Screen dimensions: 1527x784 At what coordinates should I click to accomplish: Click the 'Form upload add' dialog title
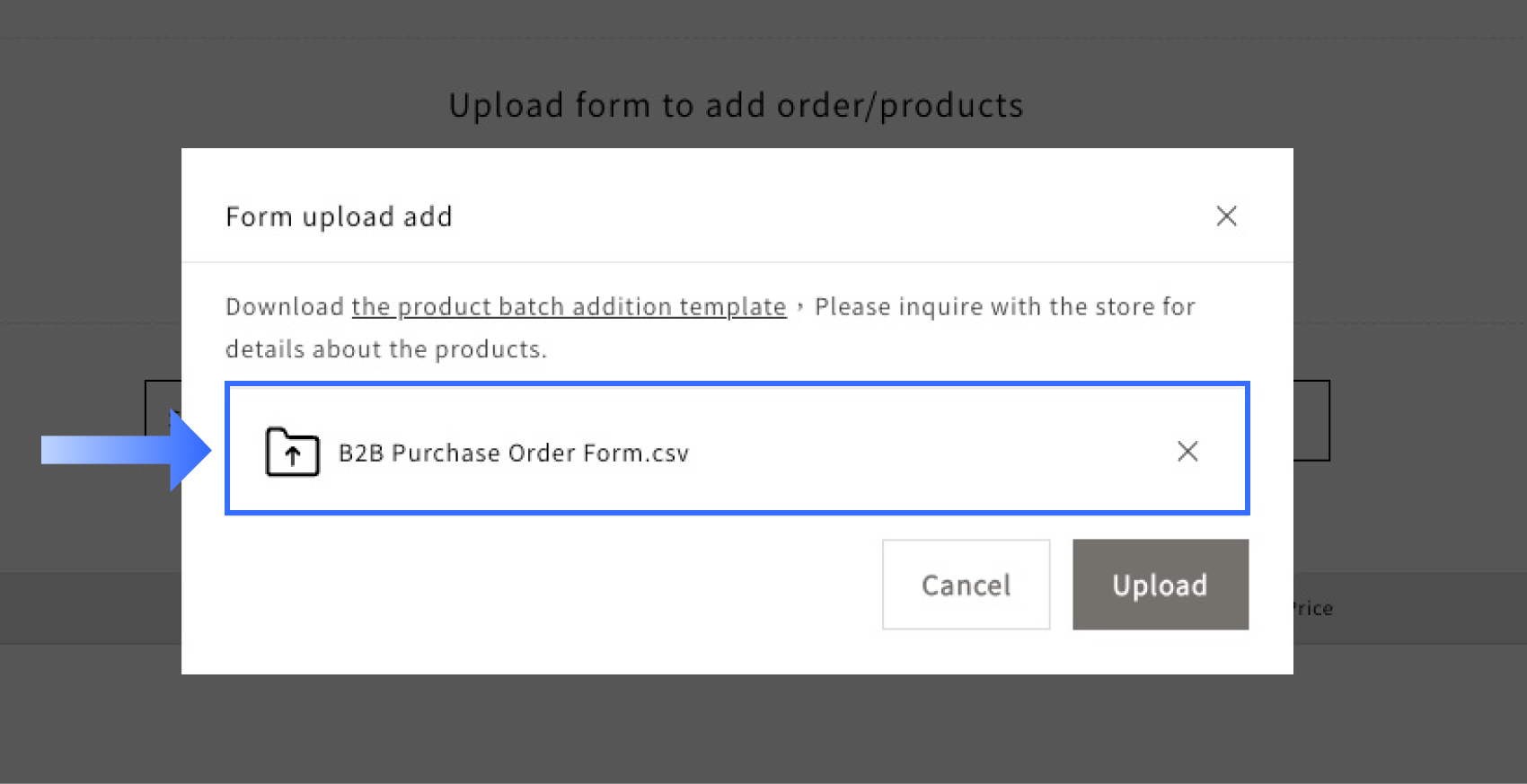pos(339,216)
